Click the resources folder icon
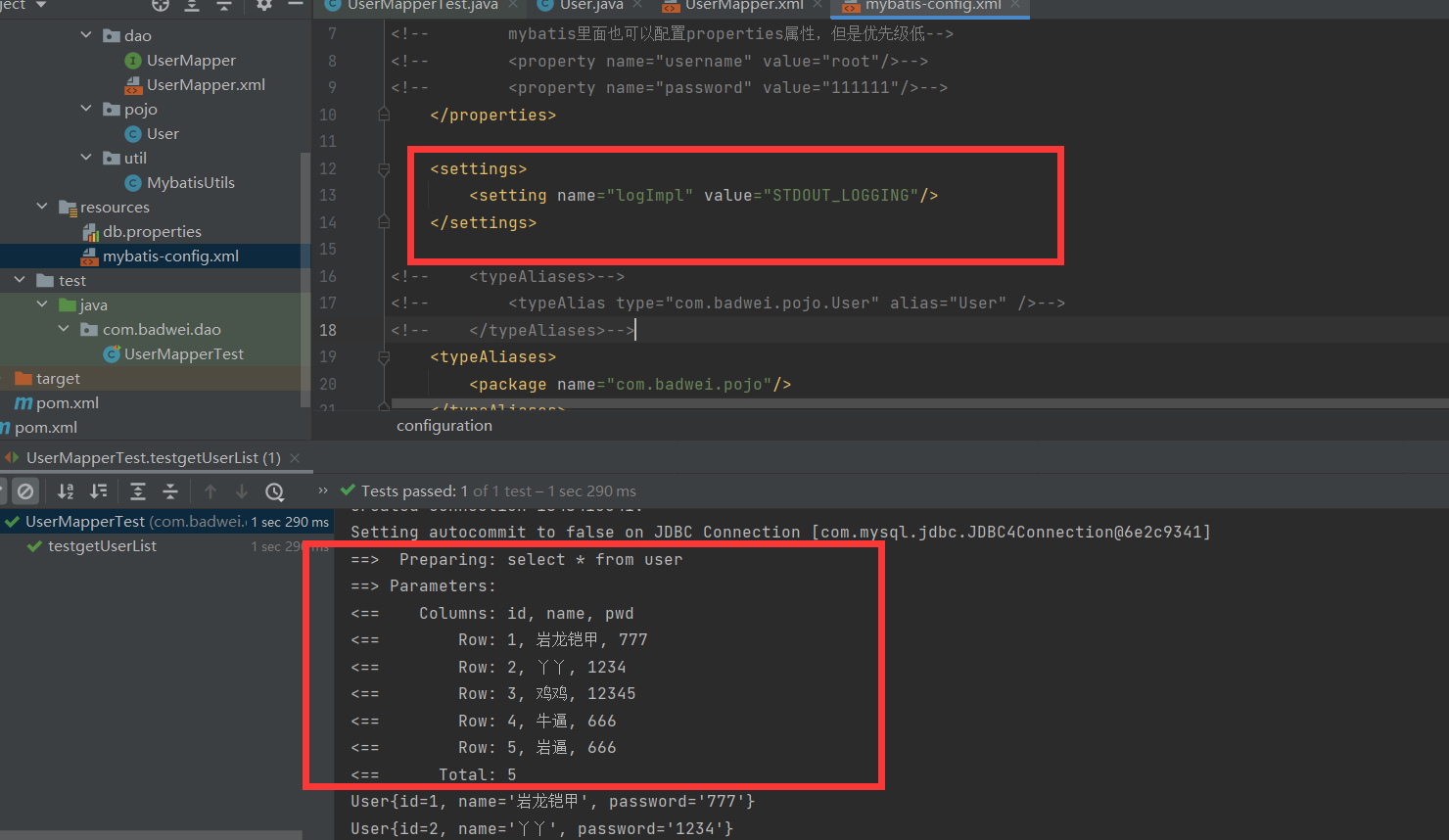 click(x=68, y=208)
